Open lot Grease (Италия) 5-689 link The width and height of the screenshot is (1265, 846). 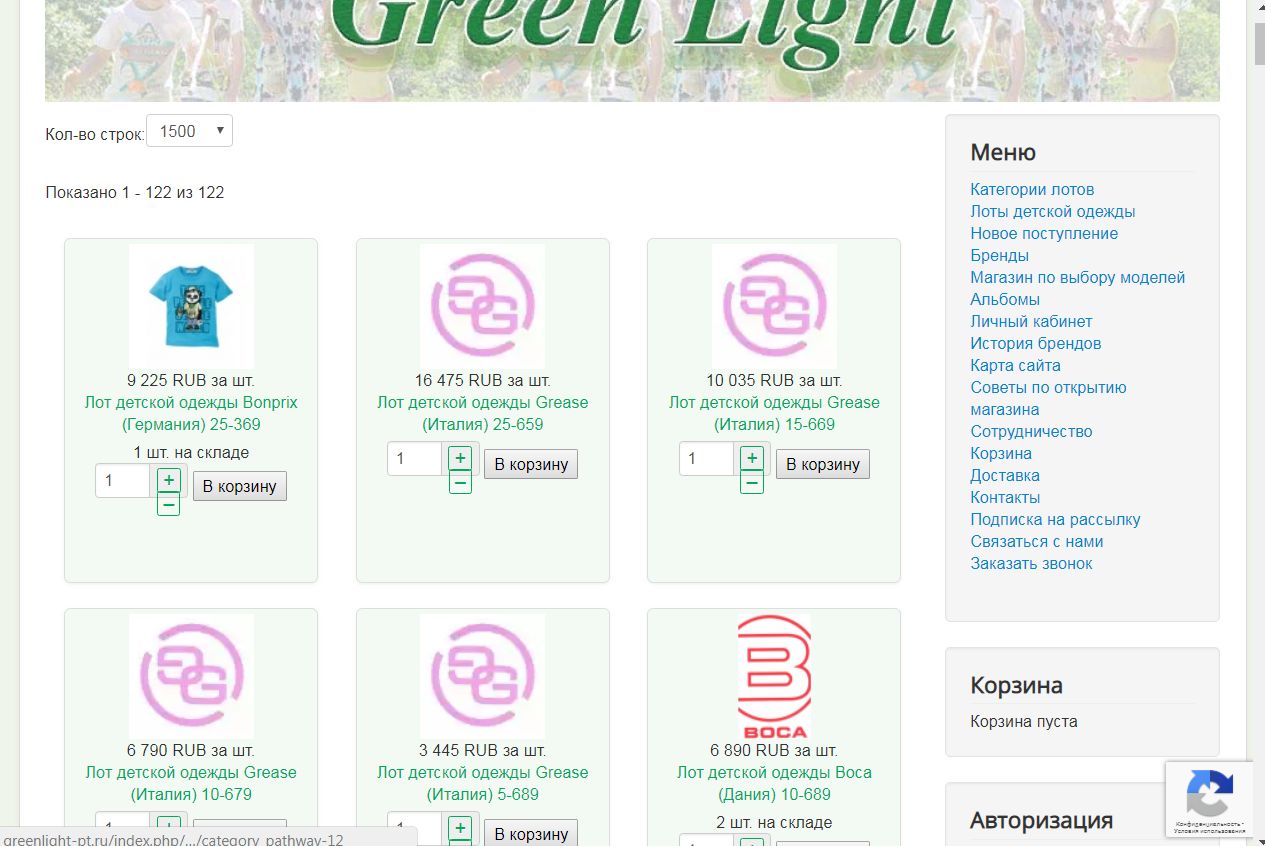[x=483, y=783]
